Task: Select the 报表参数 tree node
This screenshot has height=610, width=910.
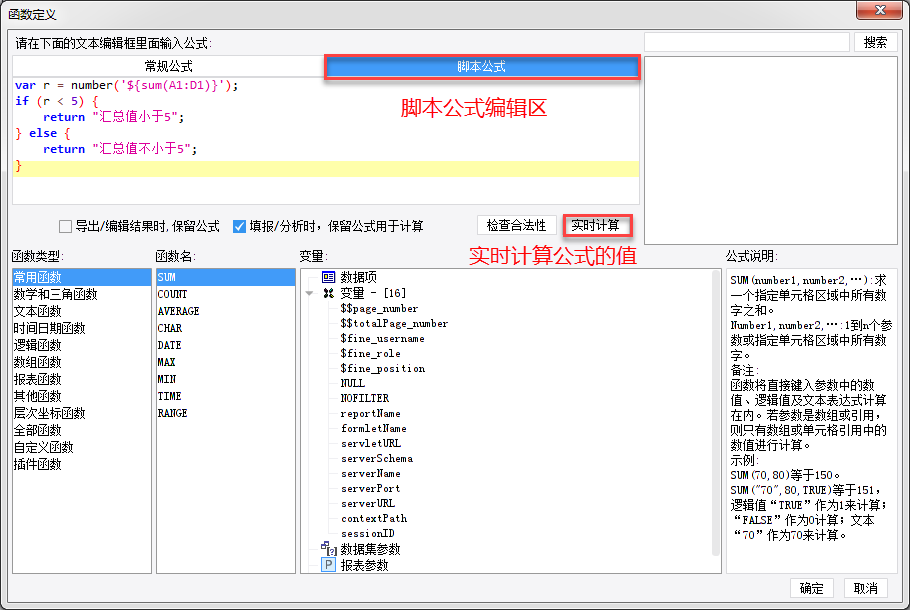Action: pos(364,565)
